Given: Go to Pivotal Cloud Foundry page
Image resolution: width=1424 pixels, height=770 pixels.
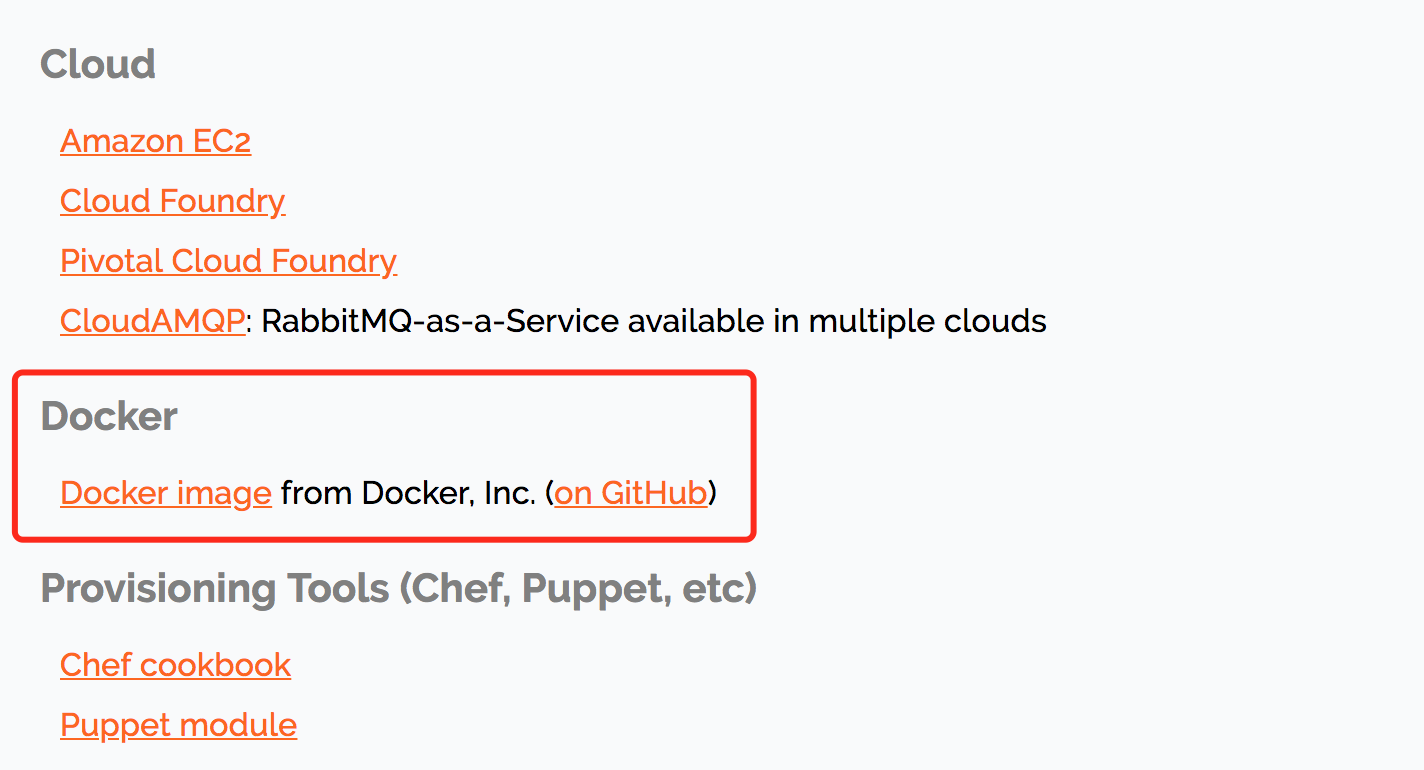Looking at the screenshot, I should [x=228, y=261].
